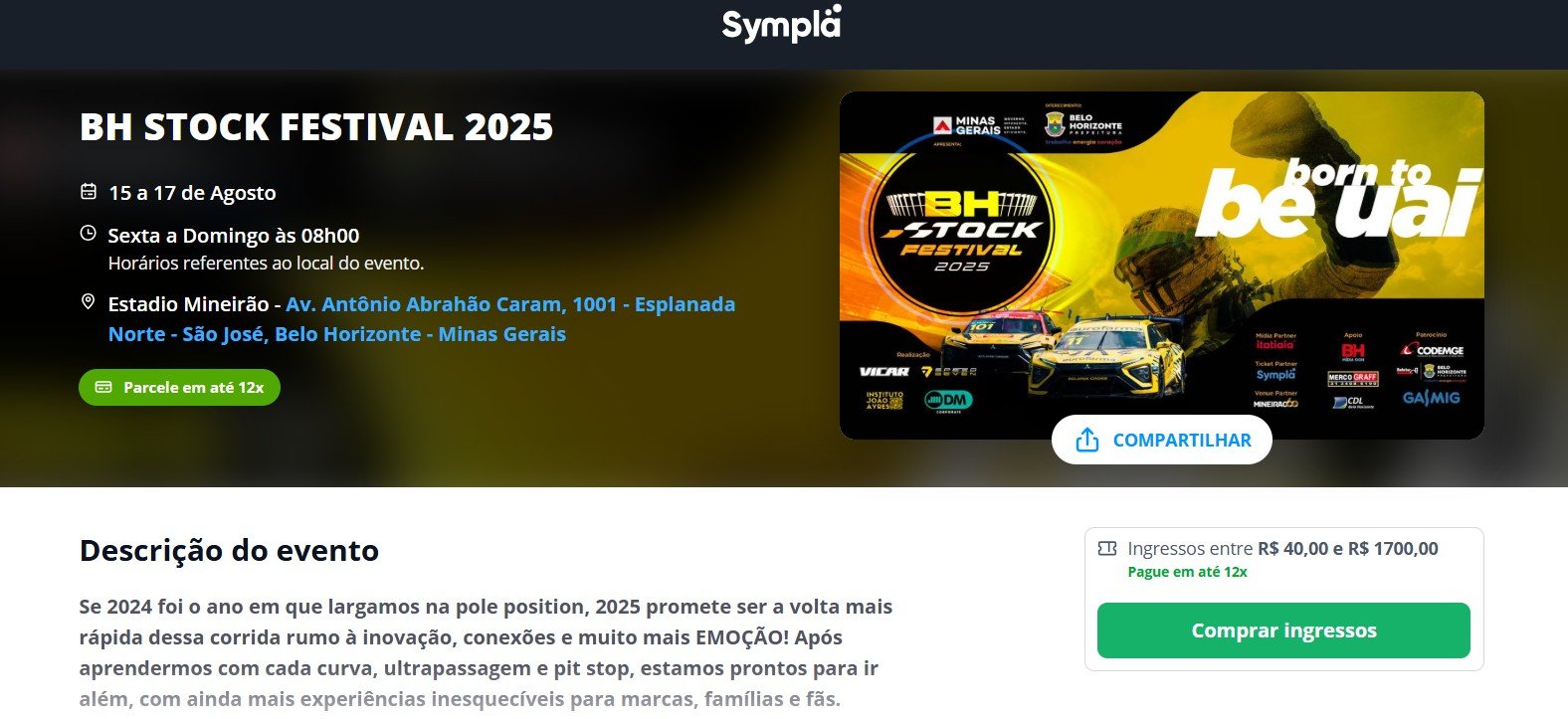Screen dimensions: 1568x719
Task: Open the event banner image
Action: click(1162, 266)
